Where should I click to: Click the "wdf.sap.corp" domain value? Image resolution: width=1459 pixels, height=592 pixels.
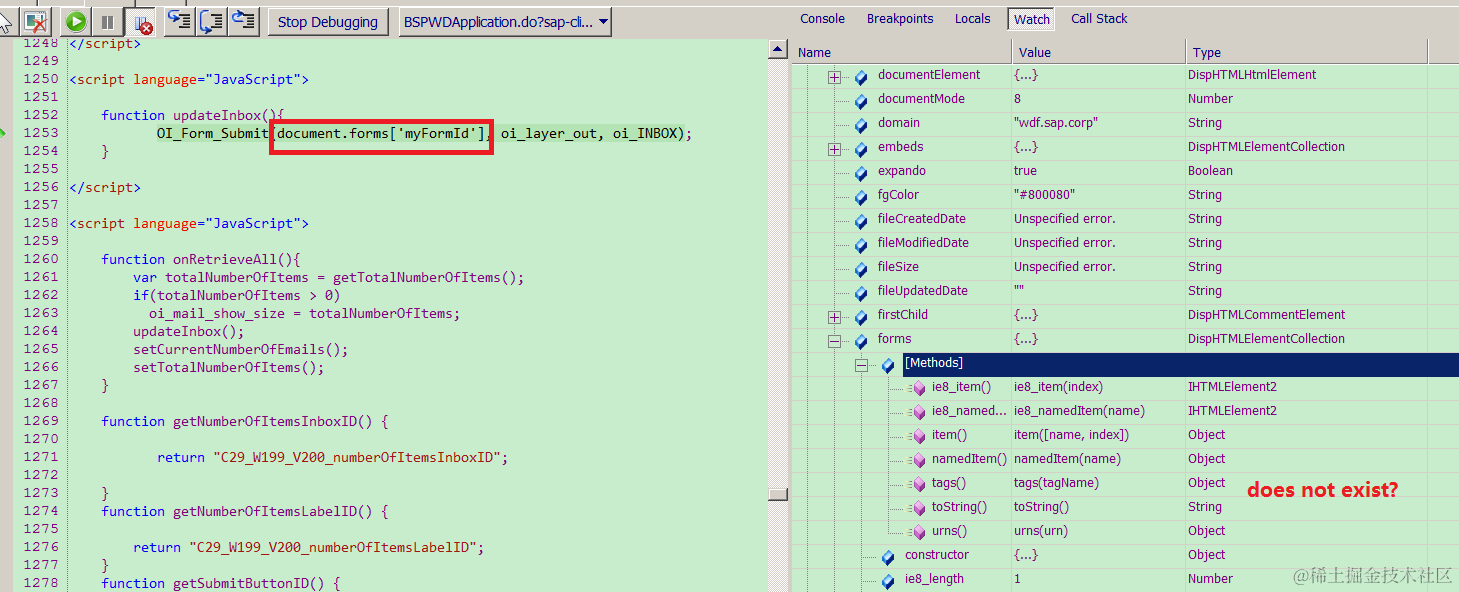click(1056, 123)
